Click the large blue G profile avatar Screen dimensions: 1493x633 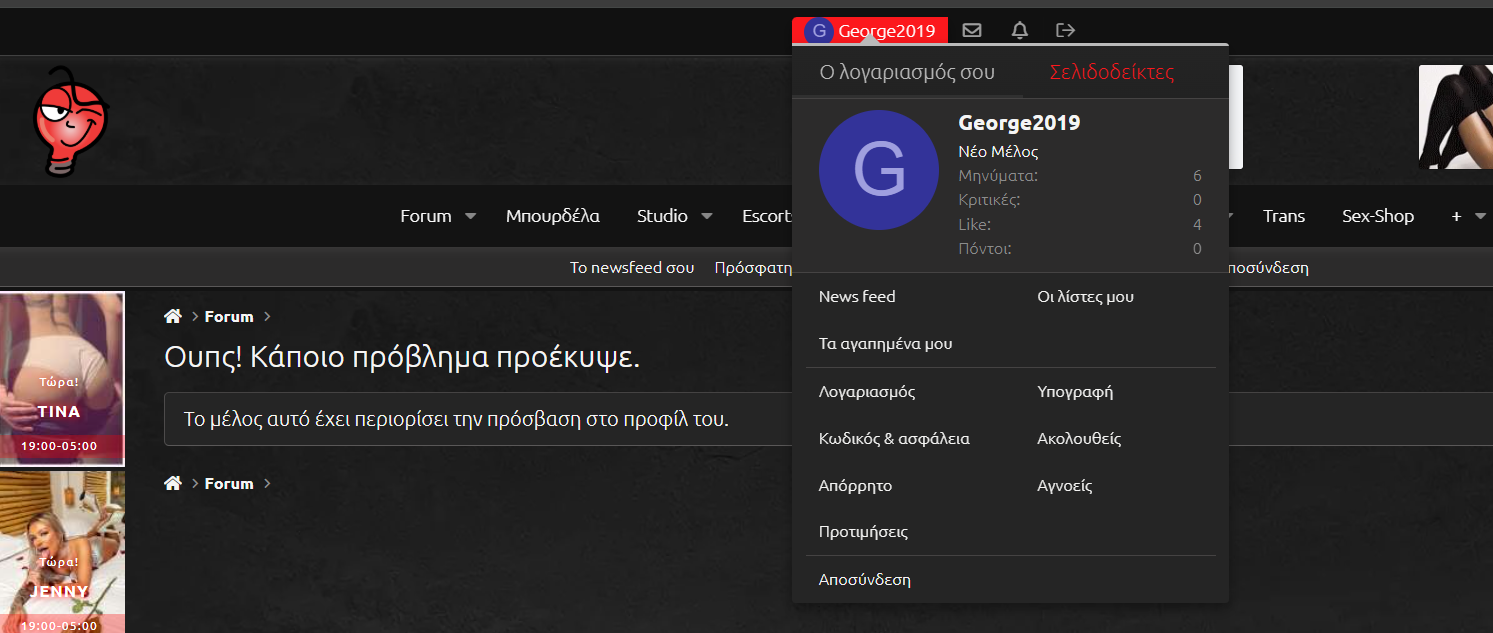pos(878,170)
